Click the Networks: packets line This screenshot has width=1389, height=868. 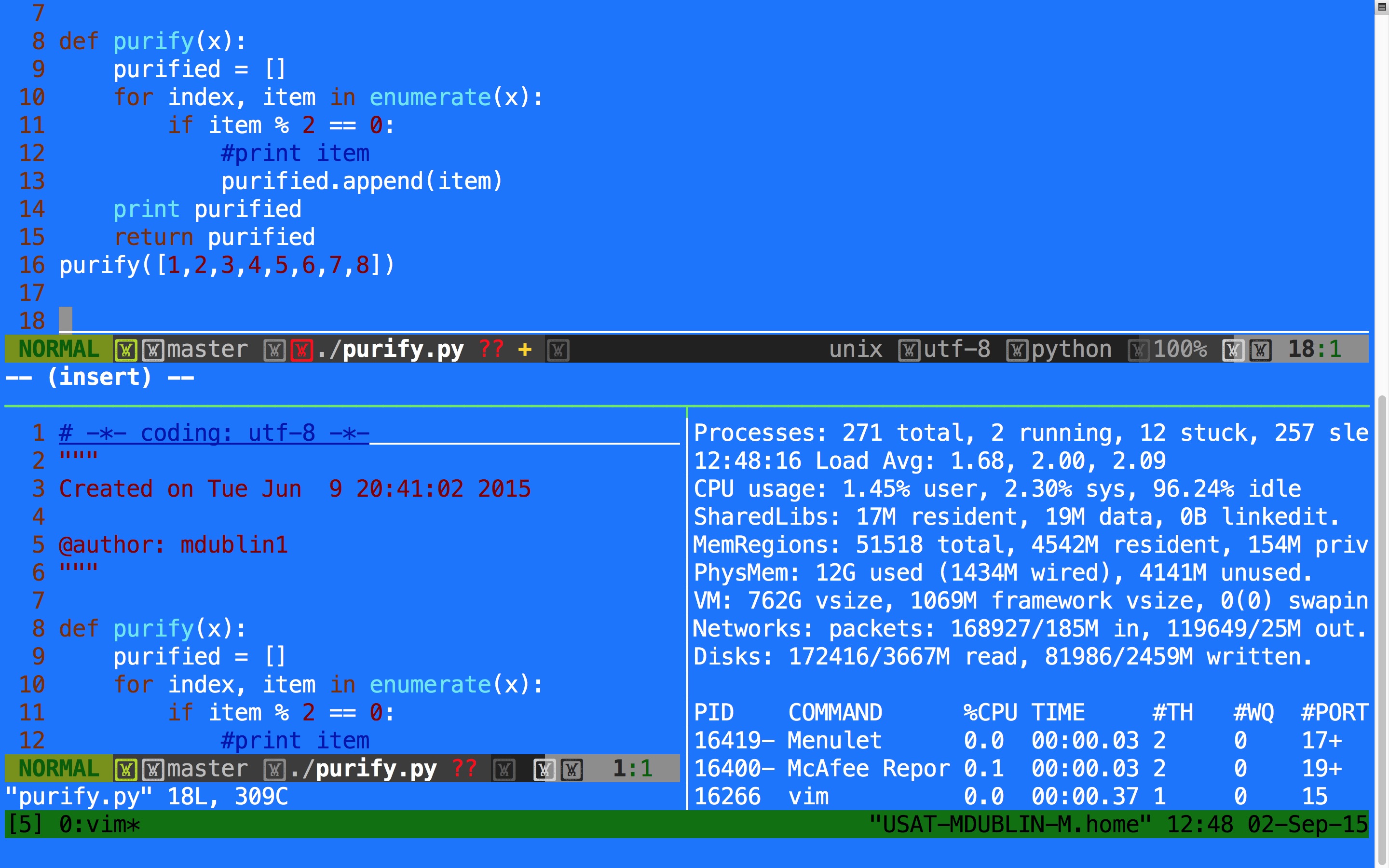[1031, 629]
